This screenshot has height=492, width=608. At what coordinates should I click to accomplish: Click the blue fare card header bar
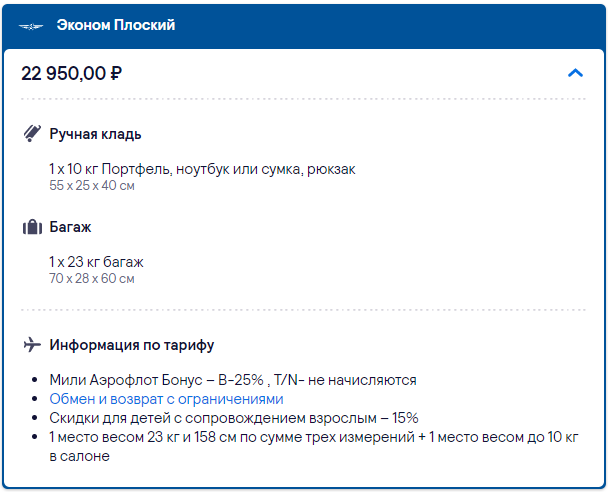tap(304, 26)
